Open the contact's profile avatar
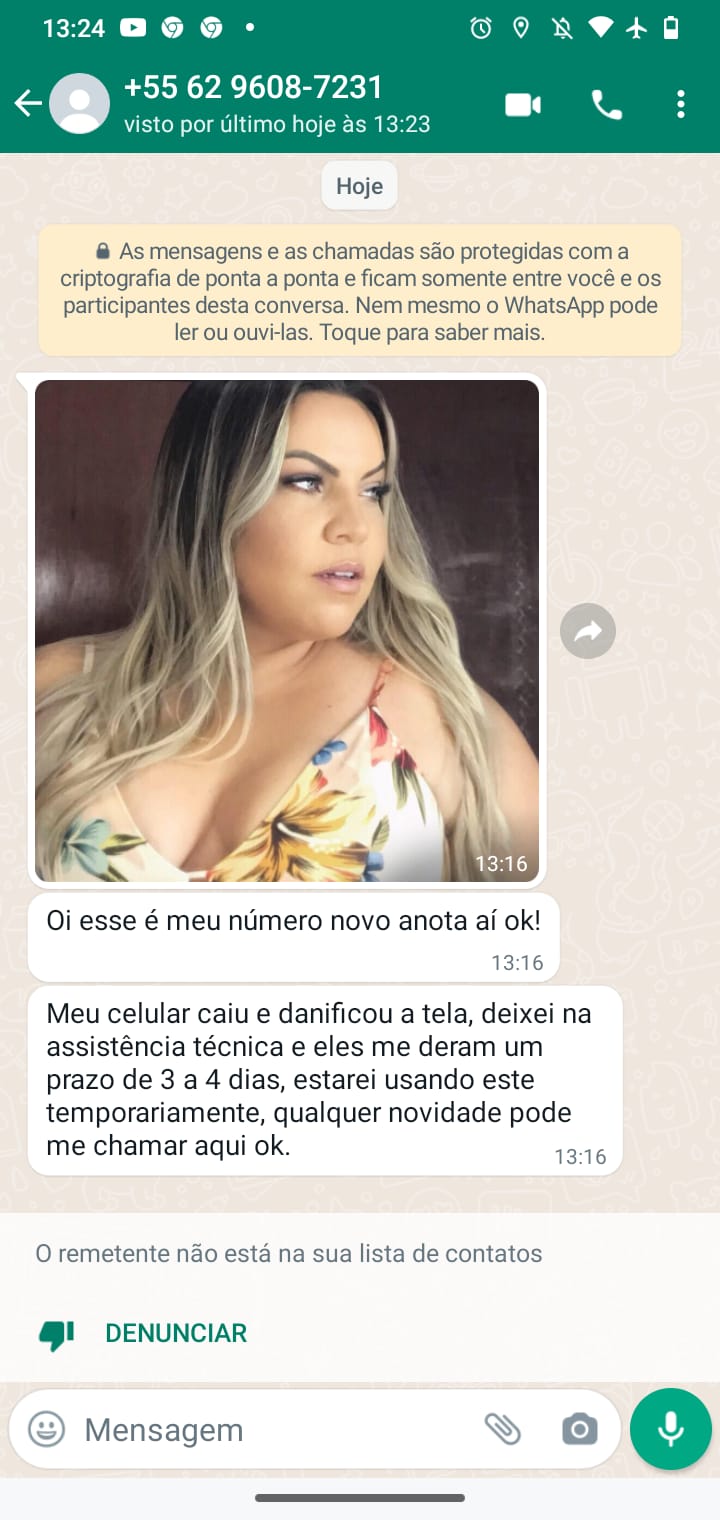Viewport: 720px width, 1520px height. point(80,103)
